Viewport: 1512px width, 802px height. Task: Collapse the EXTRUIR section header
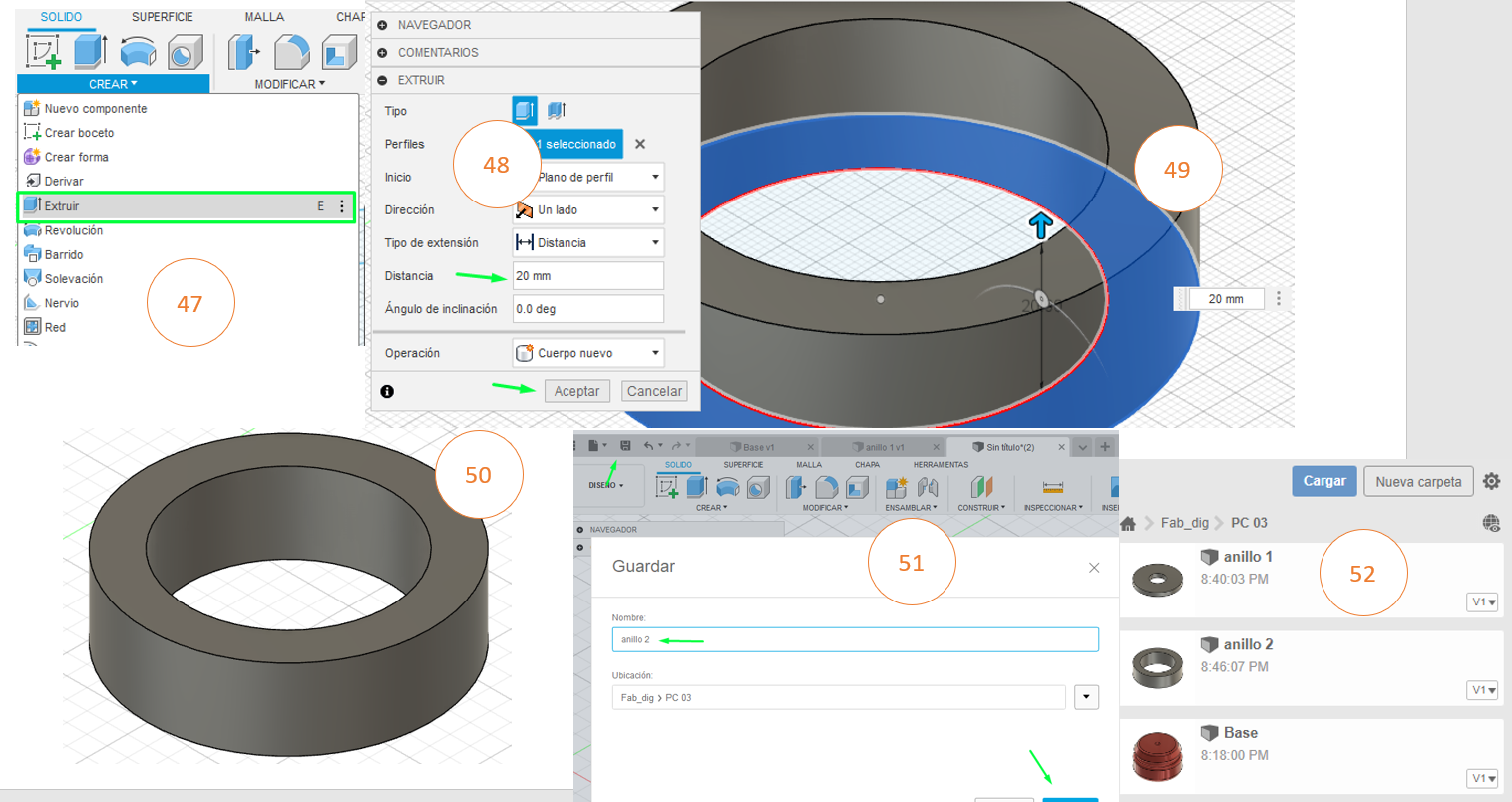coord(382,80)
